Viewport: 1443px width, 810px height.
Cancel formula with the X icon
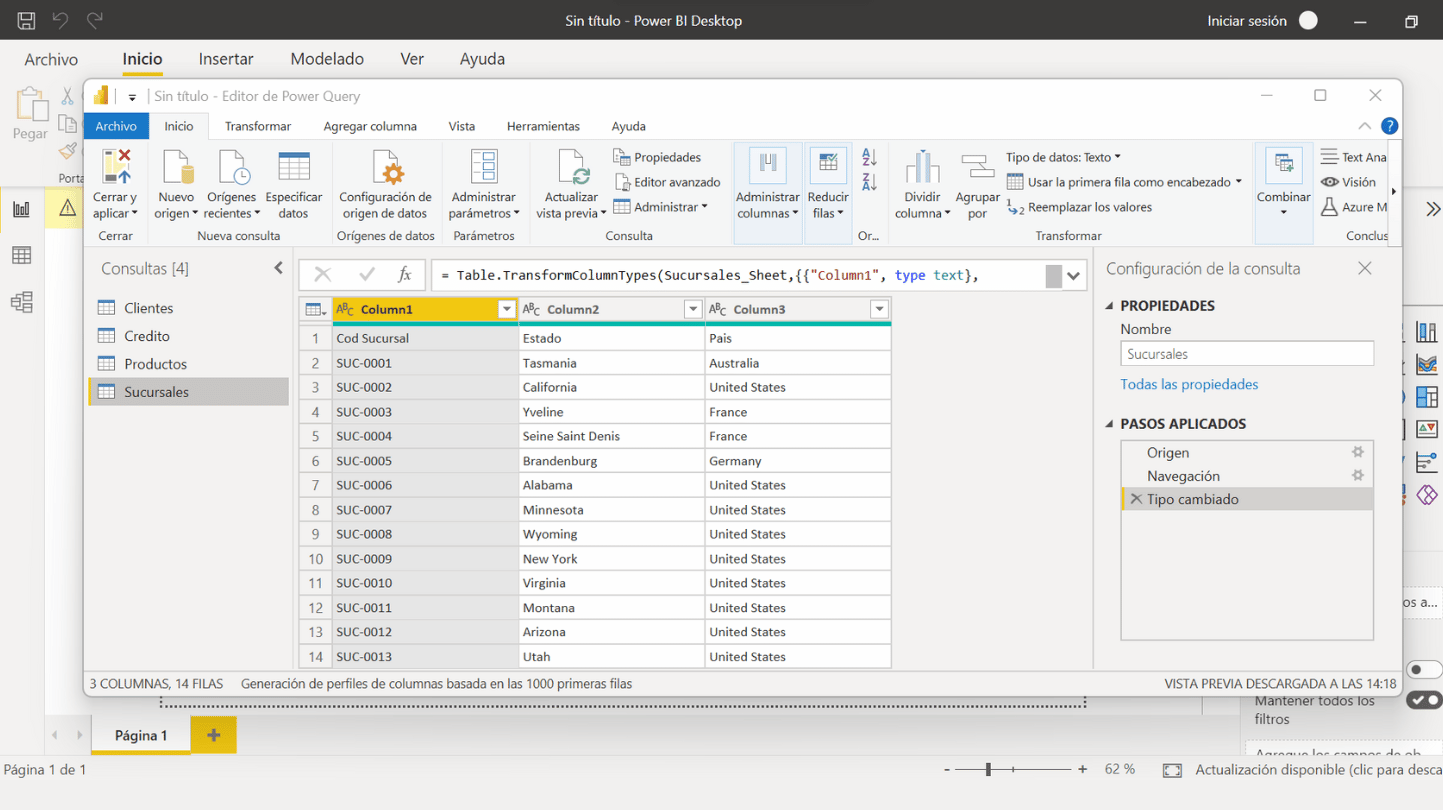click(x=322, y=275)
